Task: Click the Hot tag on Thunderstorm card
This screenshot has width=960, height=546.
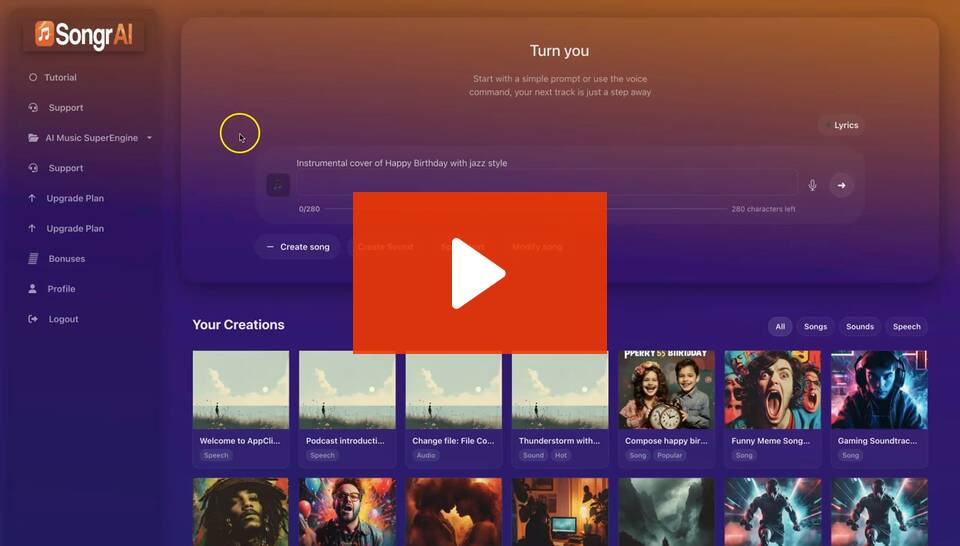Action: coord(561,455)
